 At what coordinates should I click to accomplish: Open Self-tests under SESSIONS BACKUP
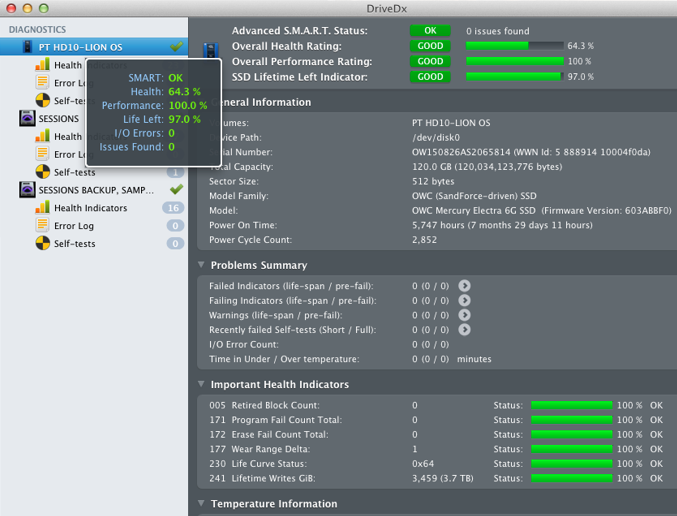75,244
